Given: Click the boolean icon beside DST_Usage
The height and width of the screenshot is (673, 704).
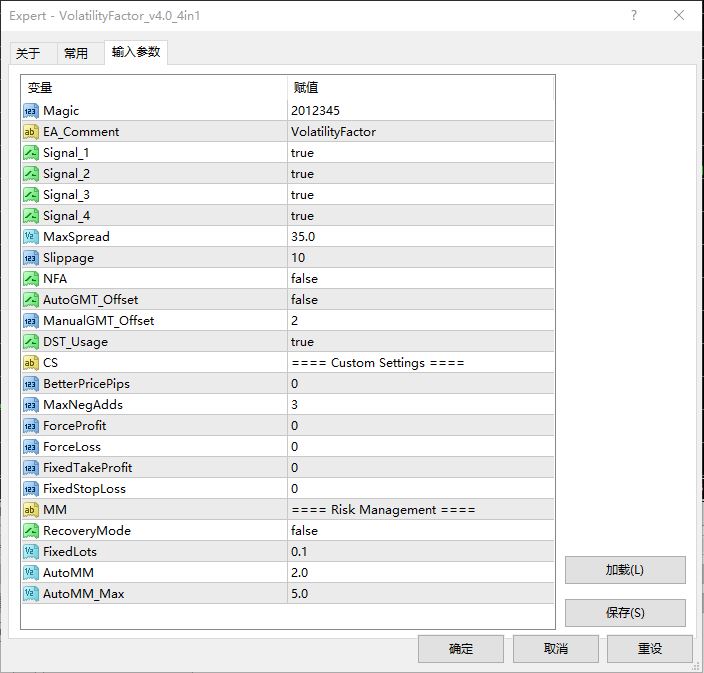Looking at the screenshot, I should coord(31,342).
